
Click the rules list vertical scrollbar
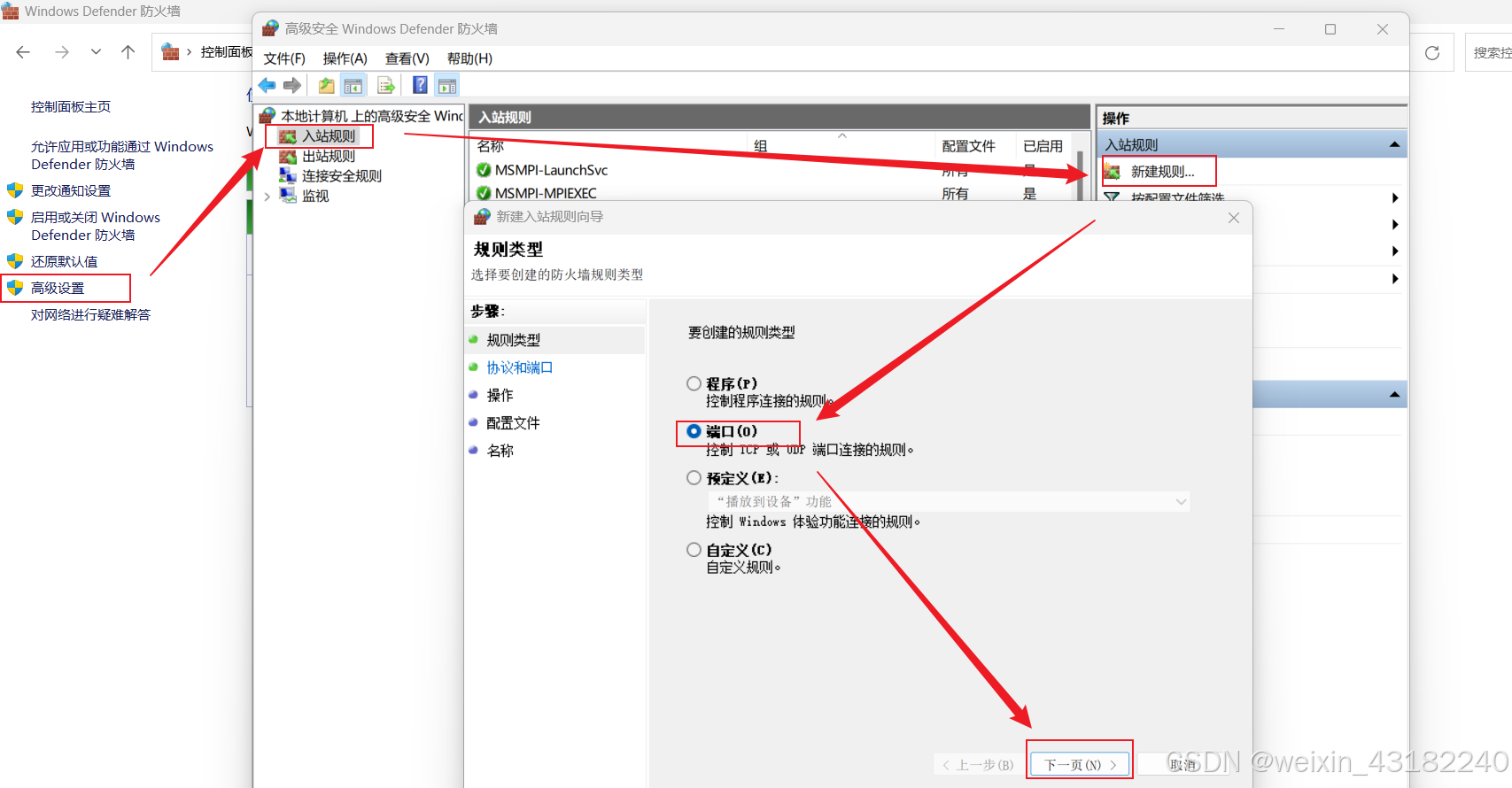pyautogui.click(x=1081, y=175)
